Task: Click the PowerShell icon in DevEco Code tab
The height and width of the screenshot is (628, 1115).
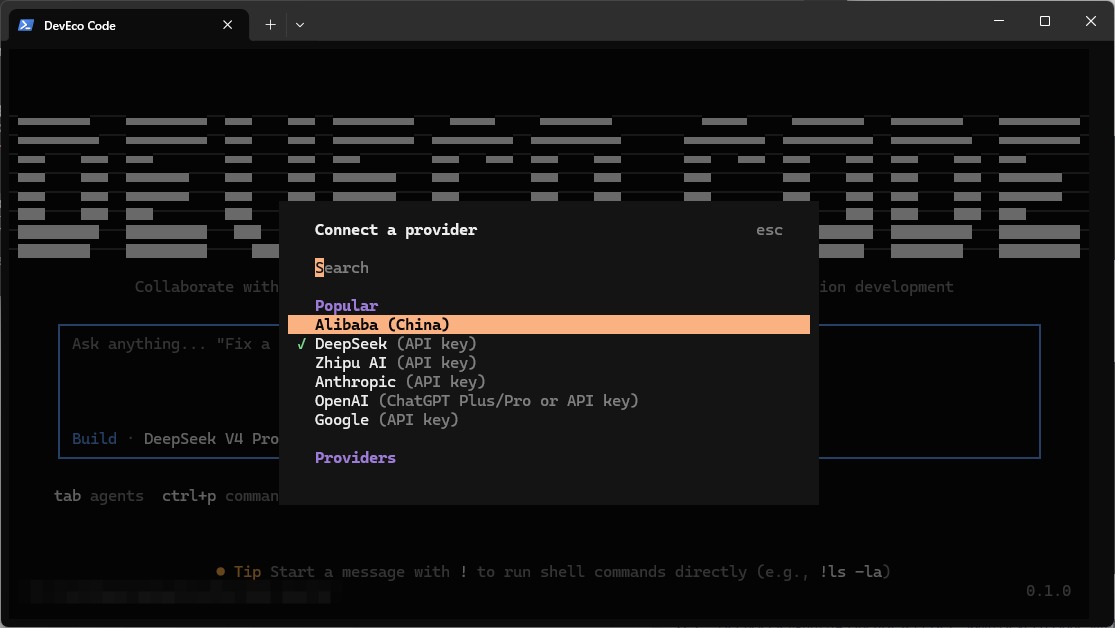Action: [x=26, y=25]
